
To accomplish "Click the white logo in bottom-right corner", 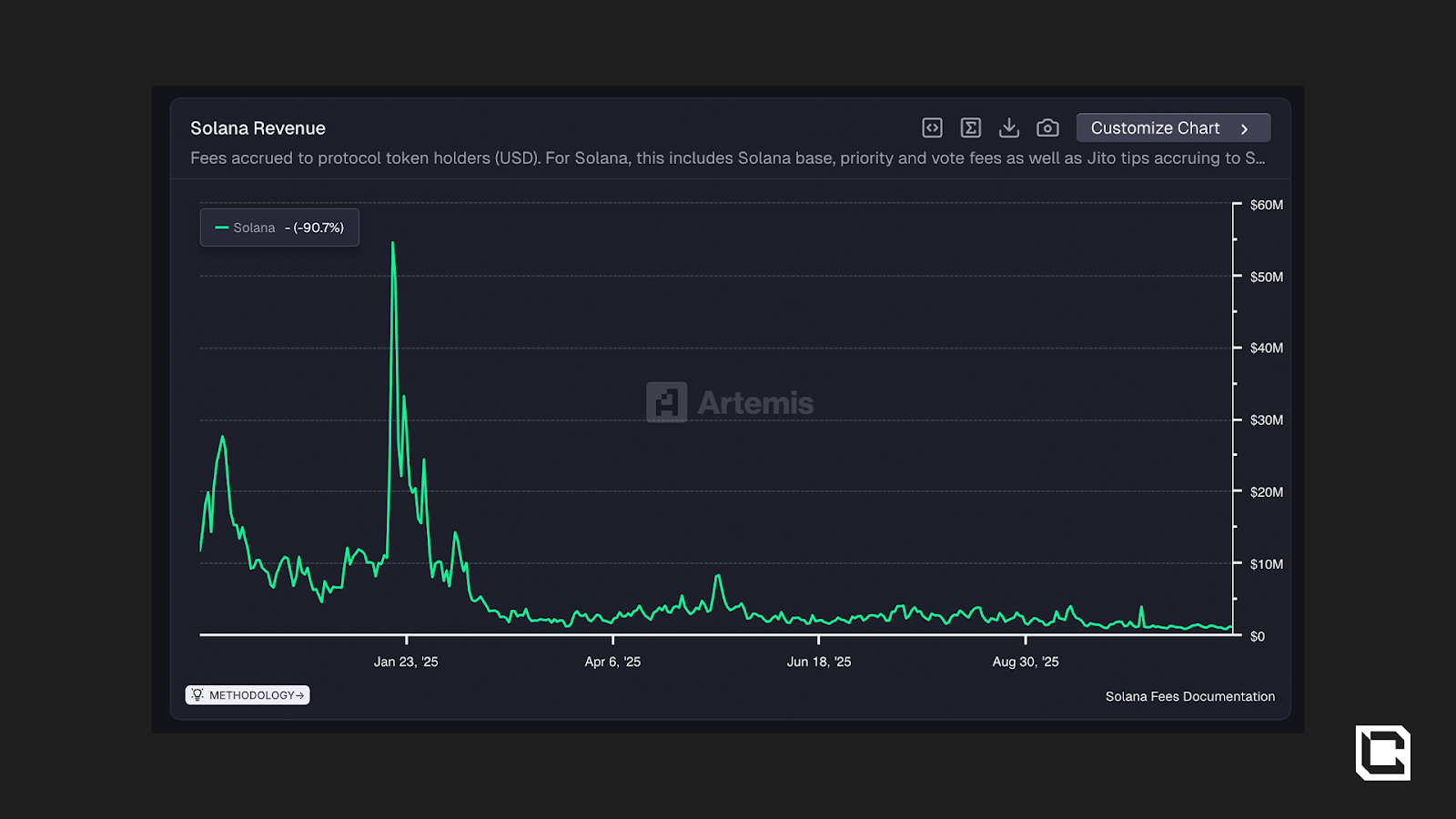I will coord(1382,753).
